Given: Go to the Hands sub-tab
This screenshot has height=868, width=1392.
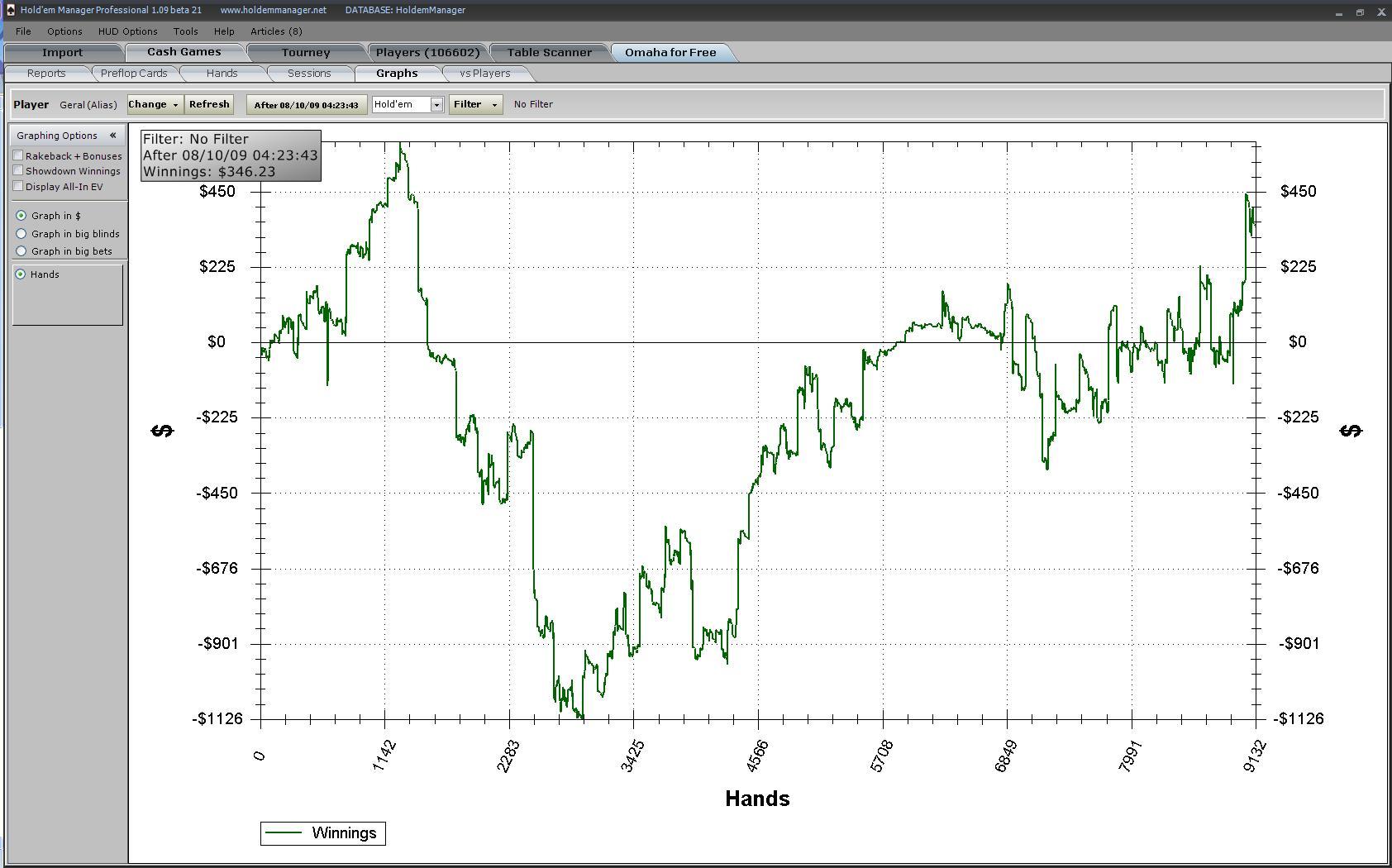Looking at the screenshot, I should (x=222, y=74).
